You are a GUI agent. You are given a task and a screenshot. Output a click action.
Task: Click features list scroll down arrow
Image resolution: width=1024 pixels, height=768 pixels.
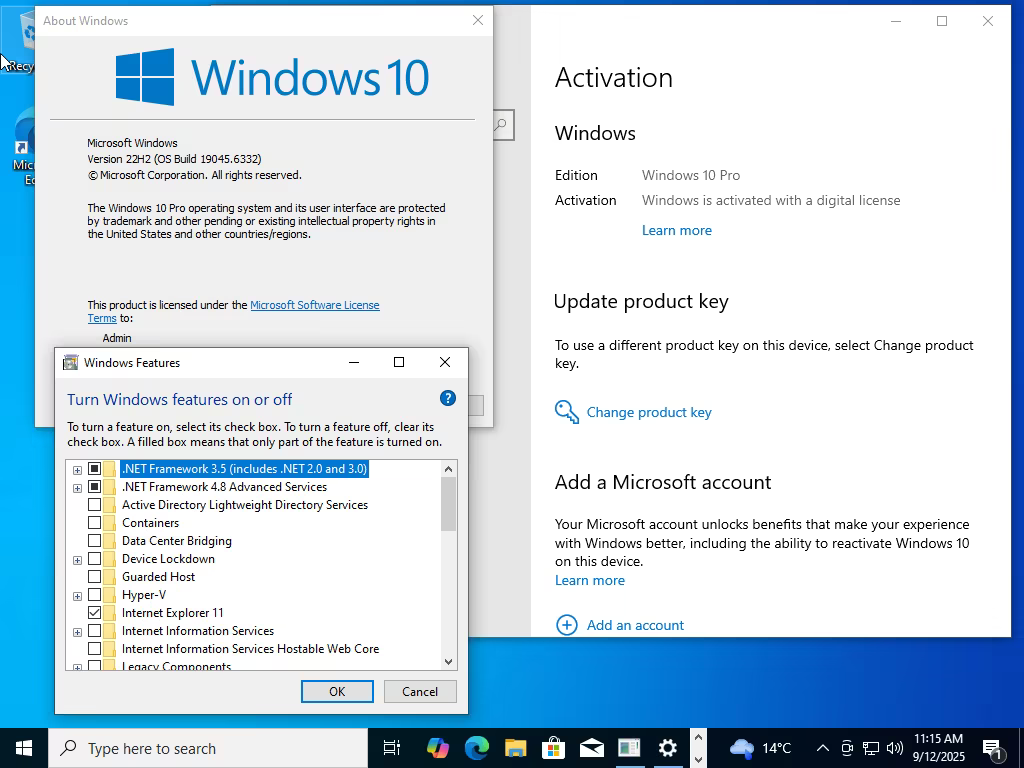(x=449, y=662)
